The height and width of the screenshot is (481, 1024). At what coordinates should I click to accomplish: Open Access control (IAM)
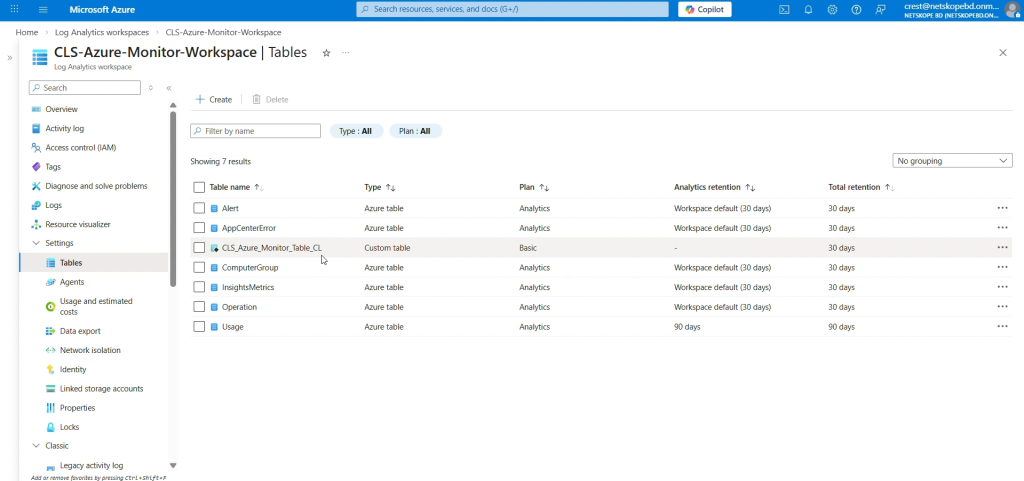pyautogui.click(x=80, y=147)
